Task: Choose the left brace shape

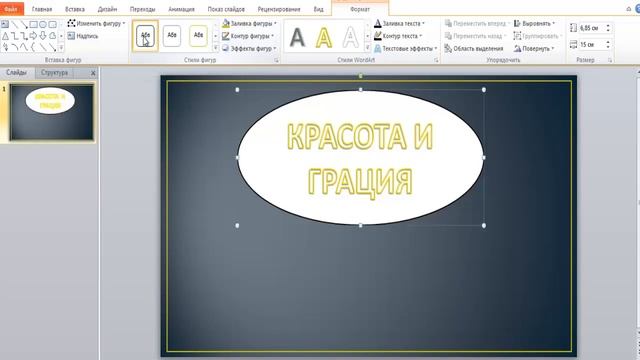Action: pos(33,47)
